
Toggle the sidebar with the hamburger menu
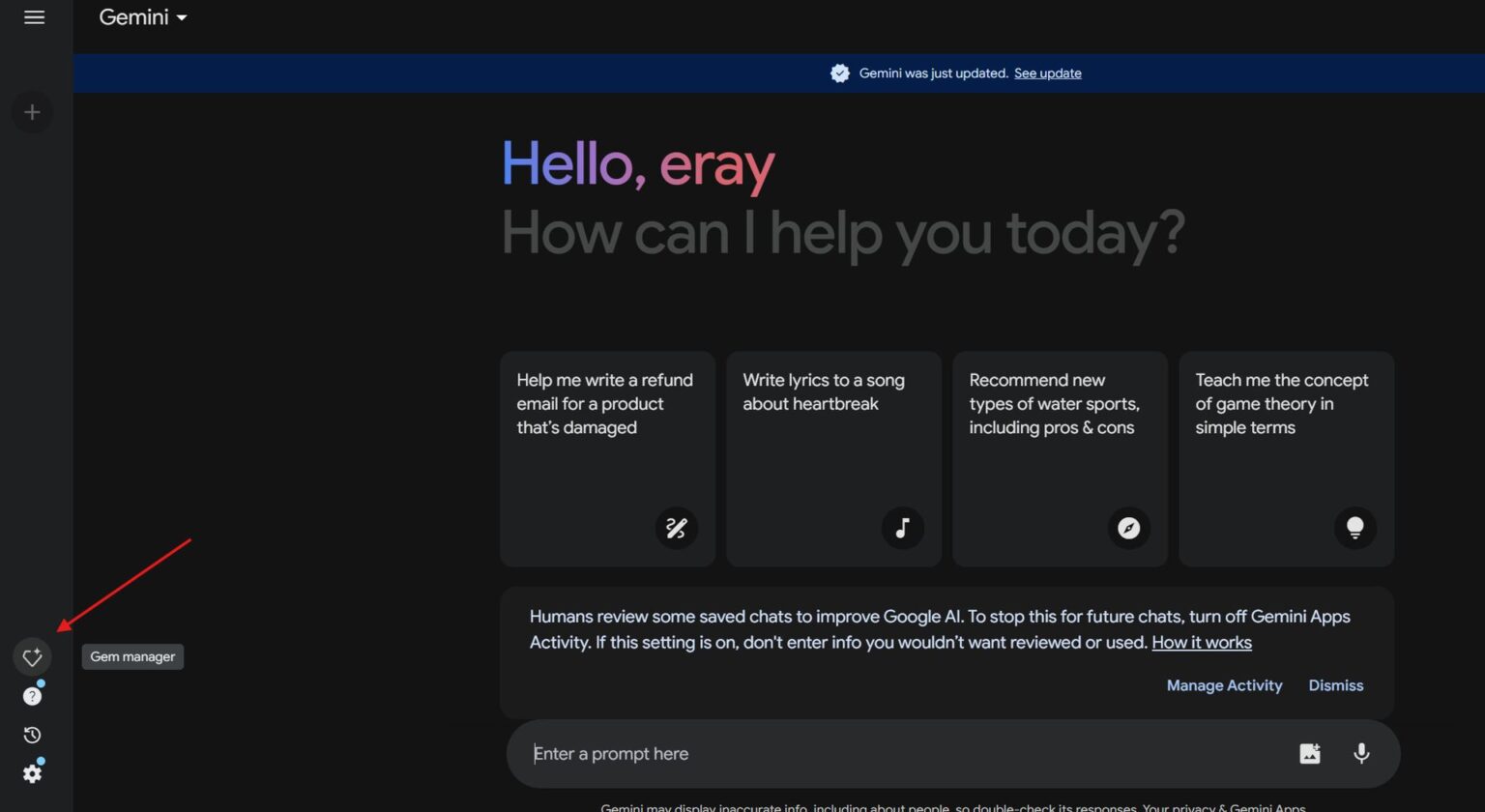point(32,16)
